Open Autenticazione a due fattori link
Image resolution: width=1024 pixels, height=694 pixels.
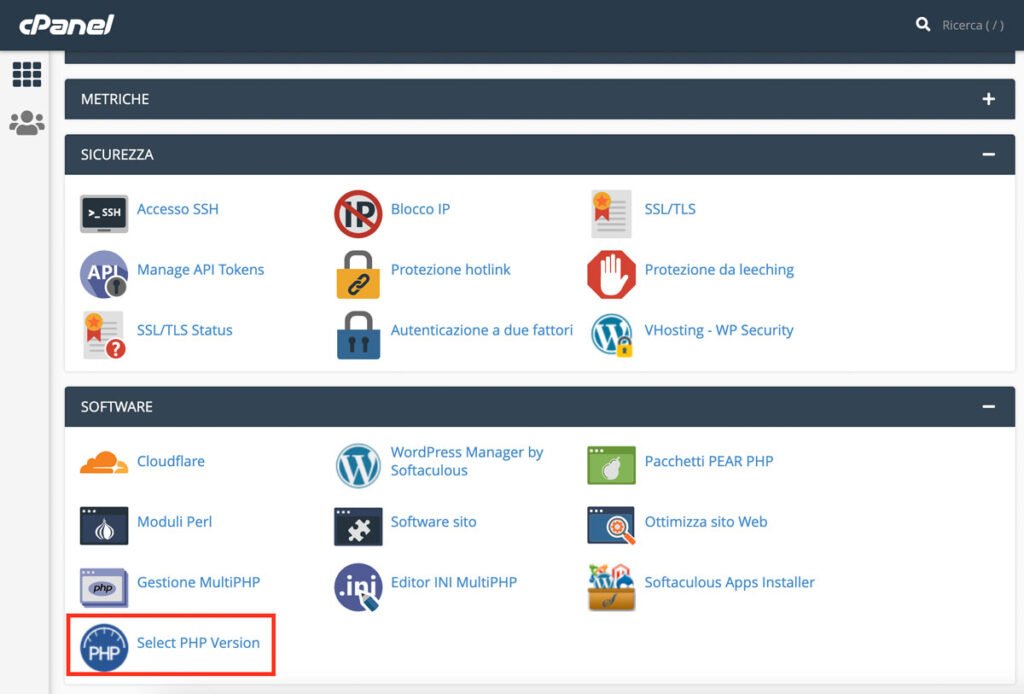(481, 330)
